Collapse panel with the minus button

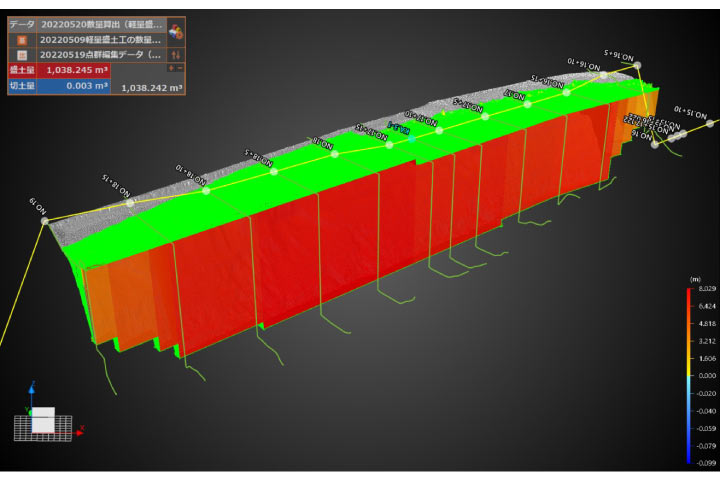point(180,69)
